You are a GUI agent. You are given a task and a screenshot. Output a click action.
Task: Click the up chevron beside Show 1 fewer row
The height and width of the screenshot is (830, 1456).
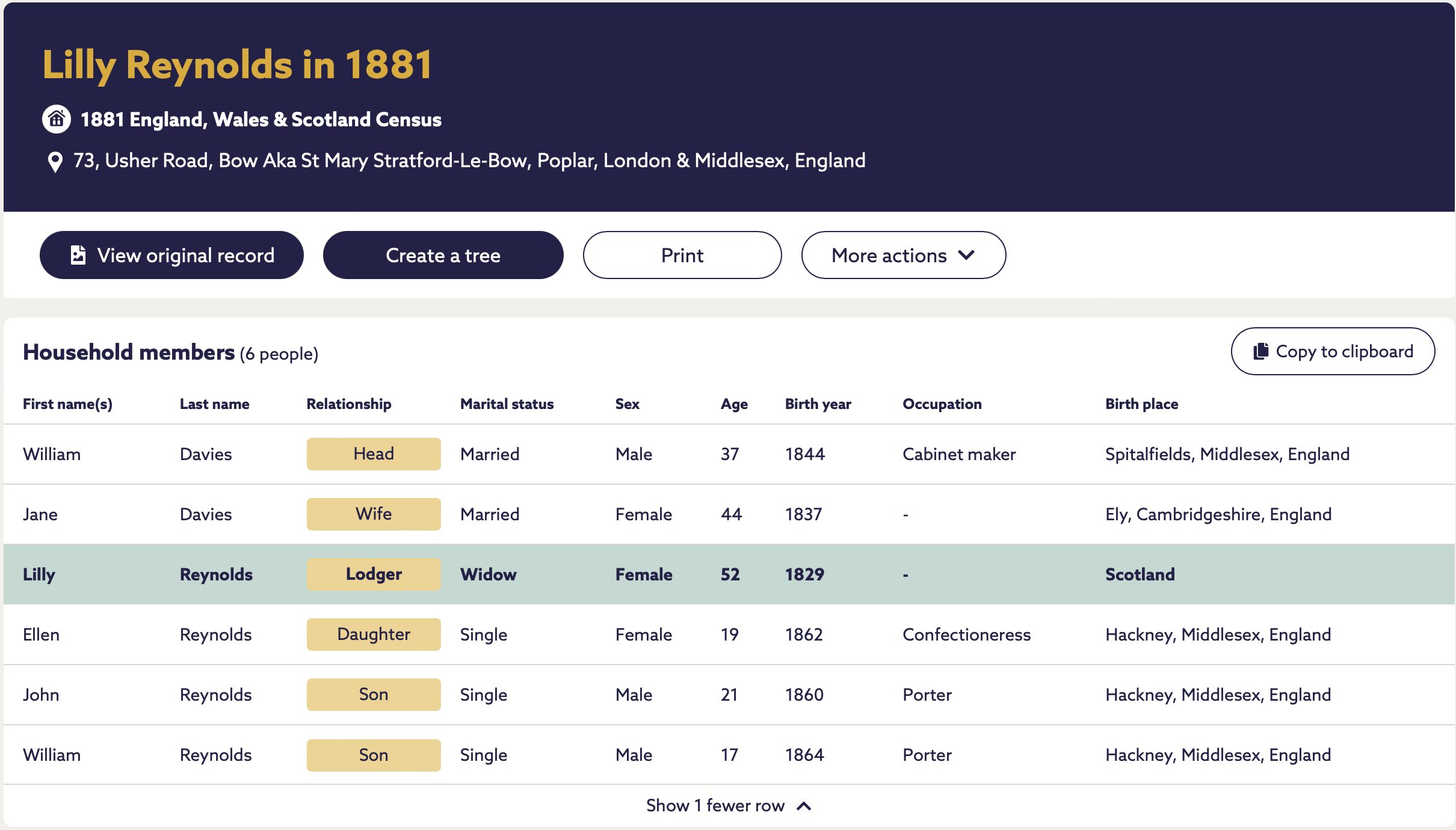click(x=804, y=806)
